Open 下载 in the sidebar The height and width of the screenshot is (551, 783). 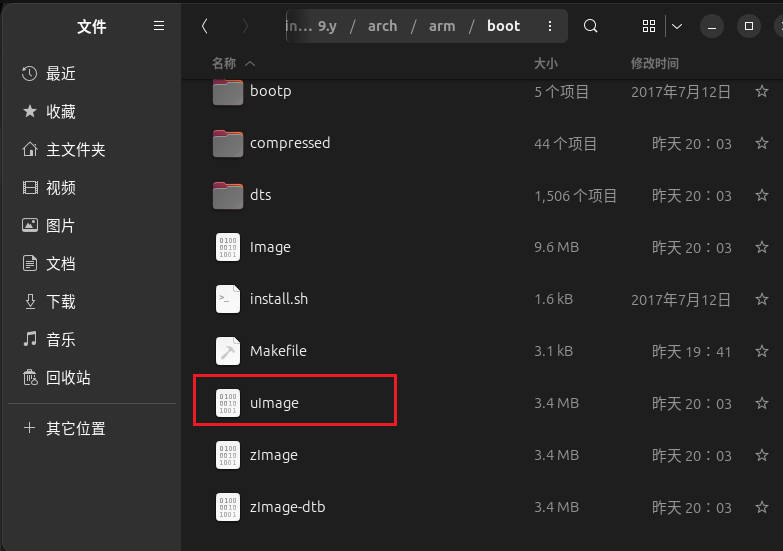point(61,301)
